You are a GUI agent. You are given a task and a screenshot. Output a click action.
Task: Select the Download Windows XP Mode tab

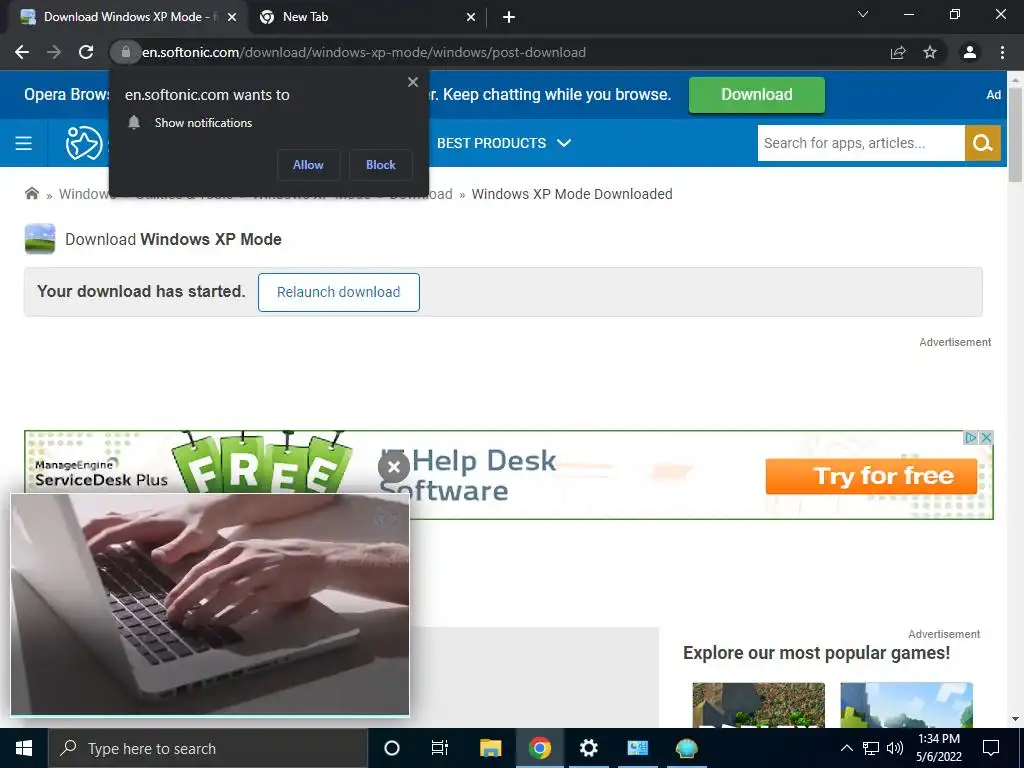coord(128,18)
